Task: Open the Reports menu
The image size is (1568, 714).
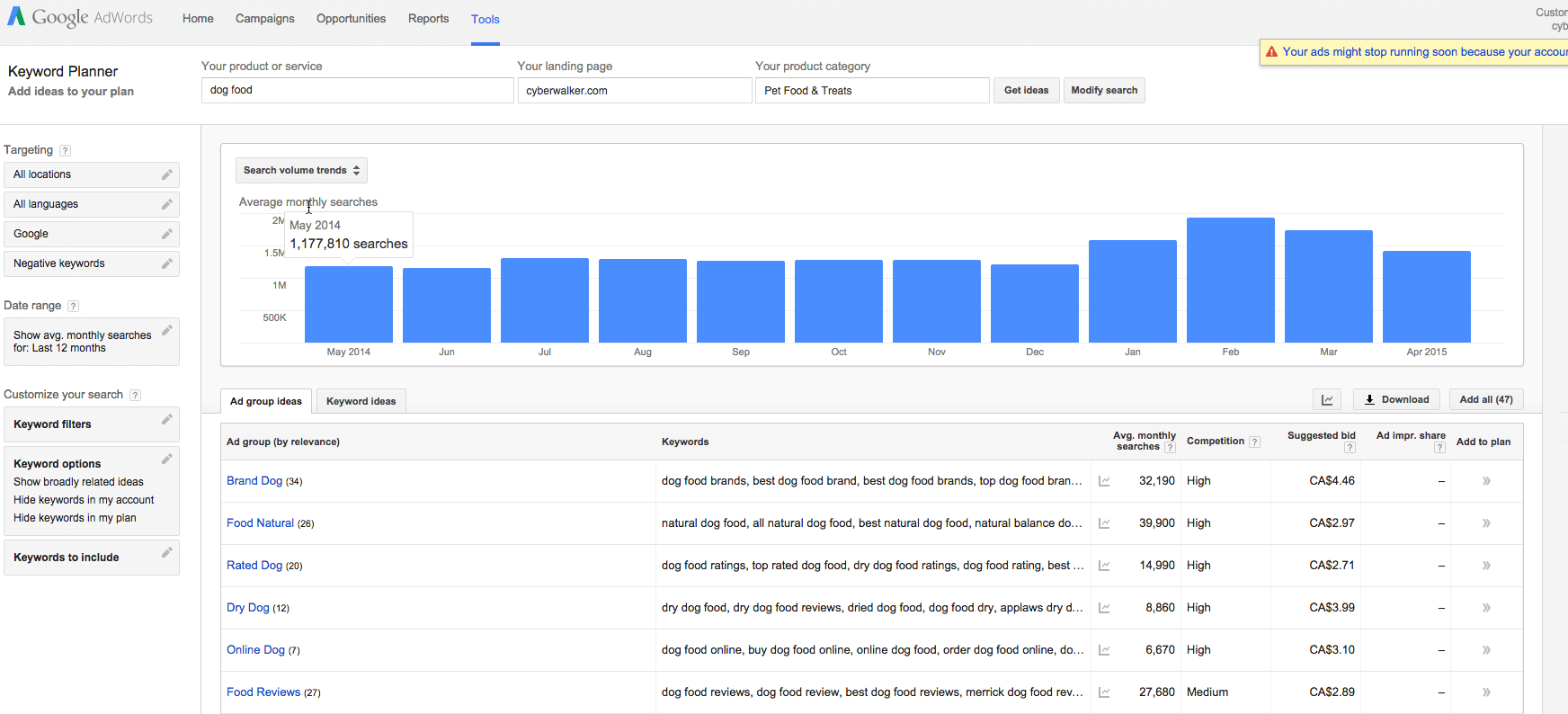Action: pos(428,18)
